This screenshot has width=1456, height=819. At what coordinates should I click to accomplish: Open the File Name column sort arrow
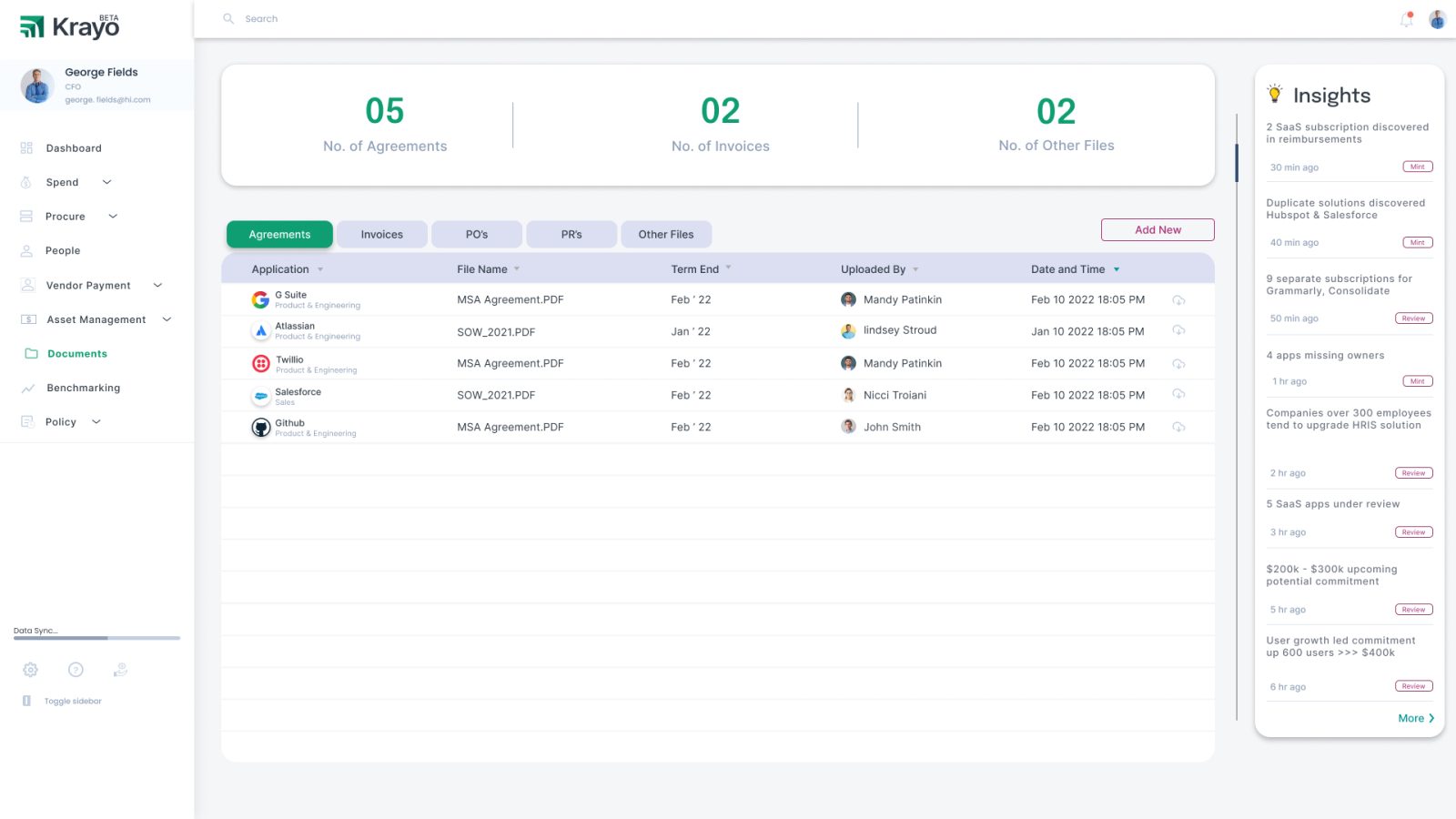pyautogui.click(x=517, y=268)
